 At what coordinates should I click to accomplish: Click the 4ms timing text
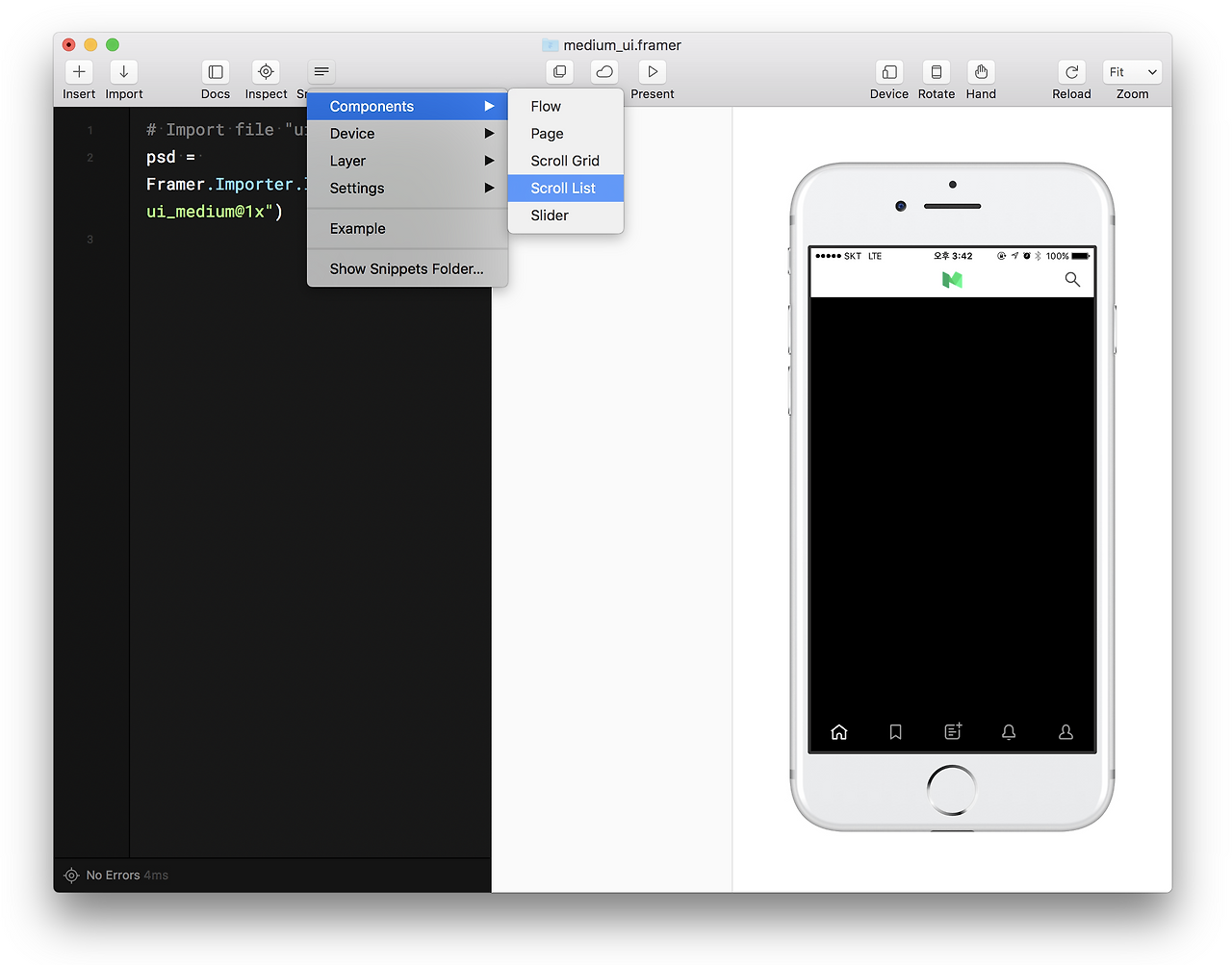coord(156,876)
